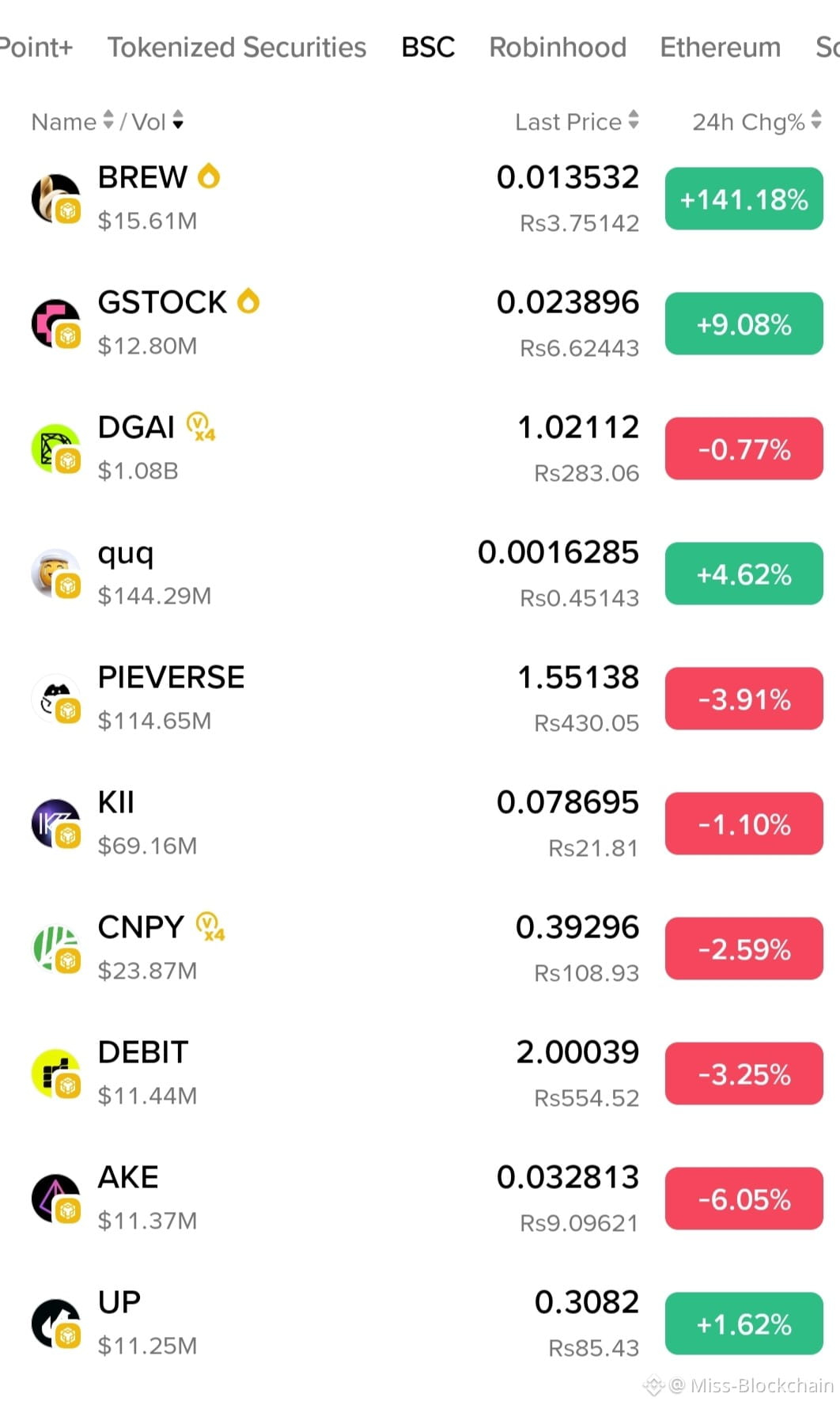Open the quq token avatar
This screenshot has height=1405, width=840.
[x=55, y=574]
